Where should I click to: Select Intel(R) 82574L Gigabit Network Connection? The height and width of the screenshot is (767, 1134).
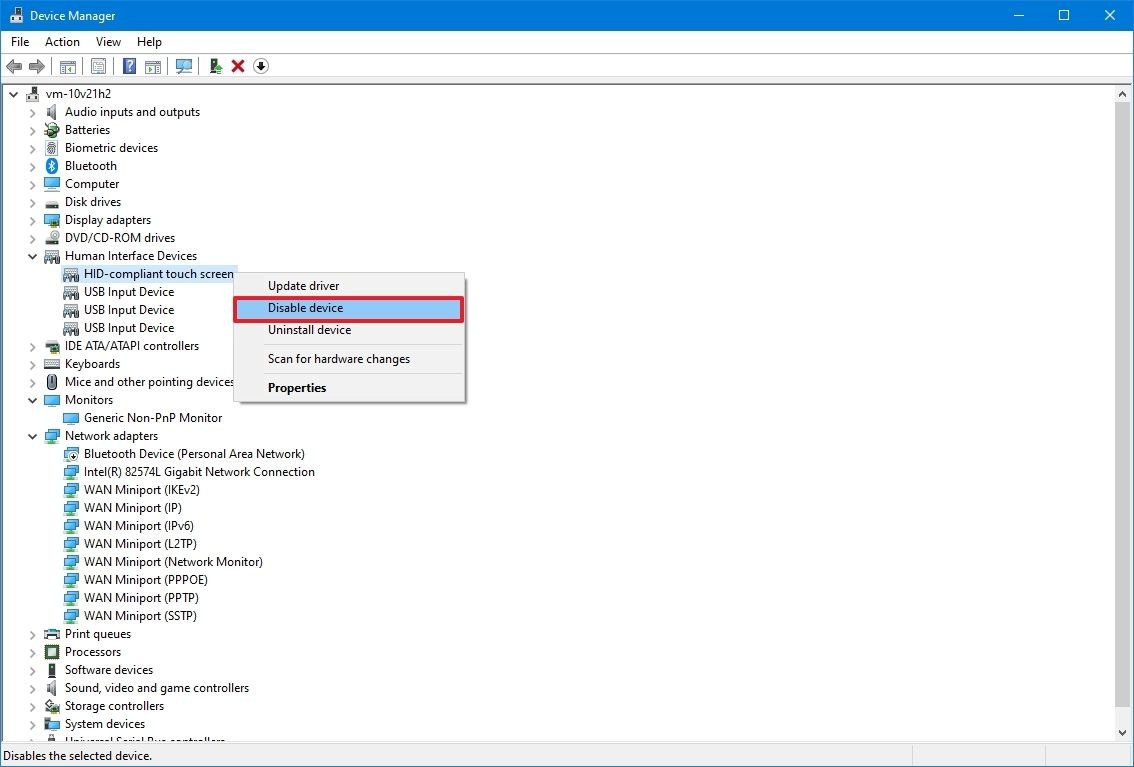point(199,472)
